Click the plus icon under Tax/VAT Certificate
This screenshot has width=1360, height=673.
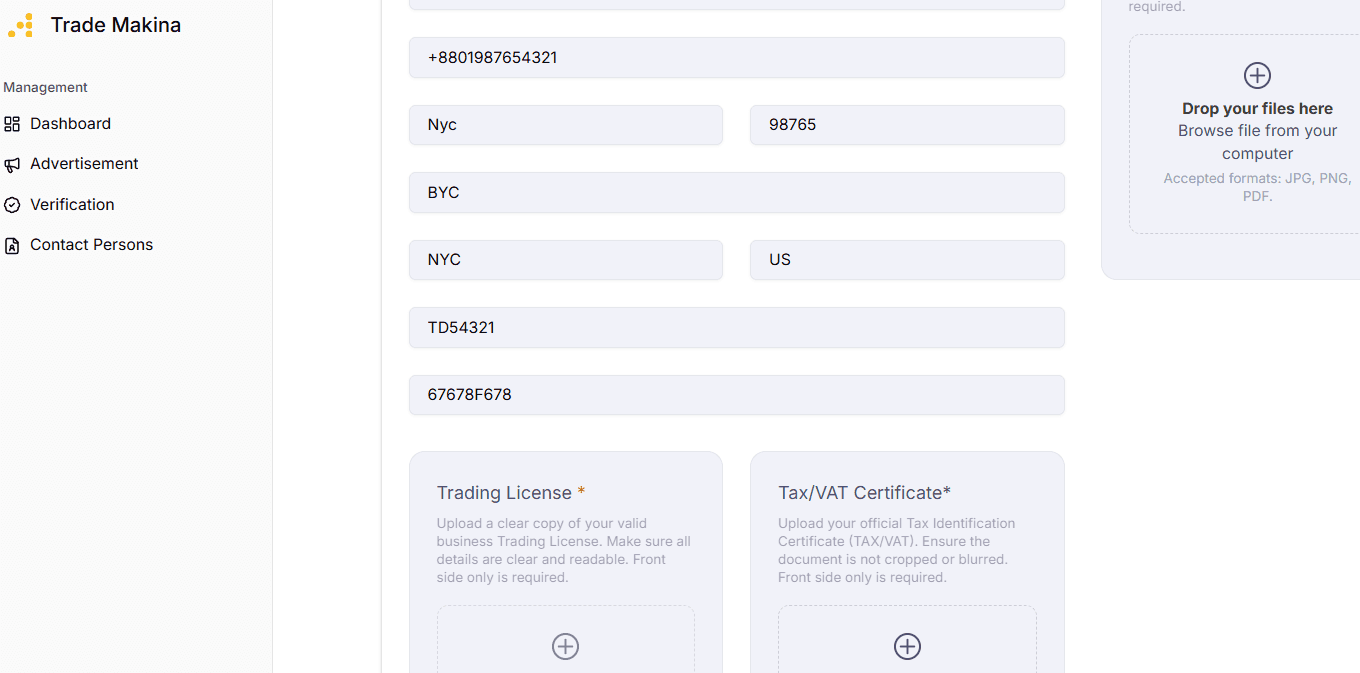[907, 646]
